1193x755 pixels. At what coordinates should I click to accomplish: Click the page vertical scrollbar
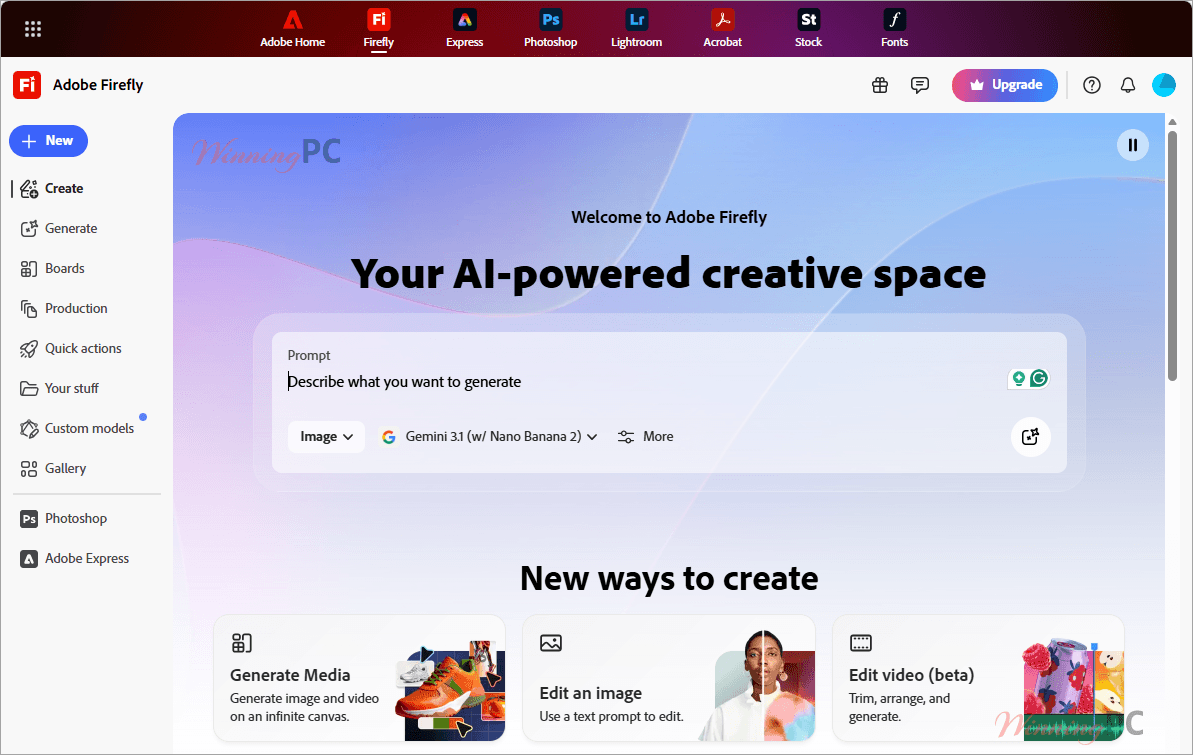(x=1172, y=255)
